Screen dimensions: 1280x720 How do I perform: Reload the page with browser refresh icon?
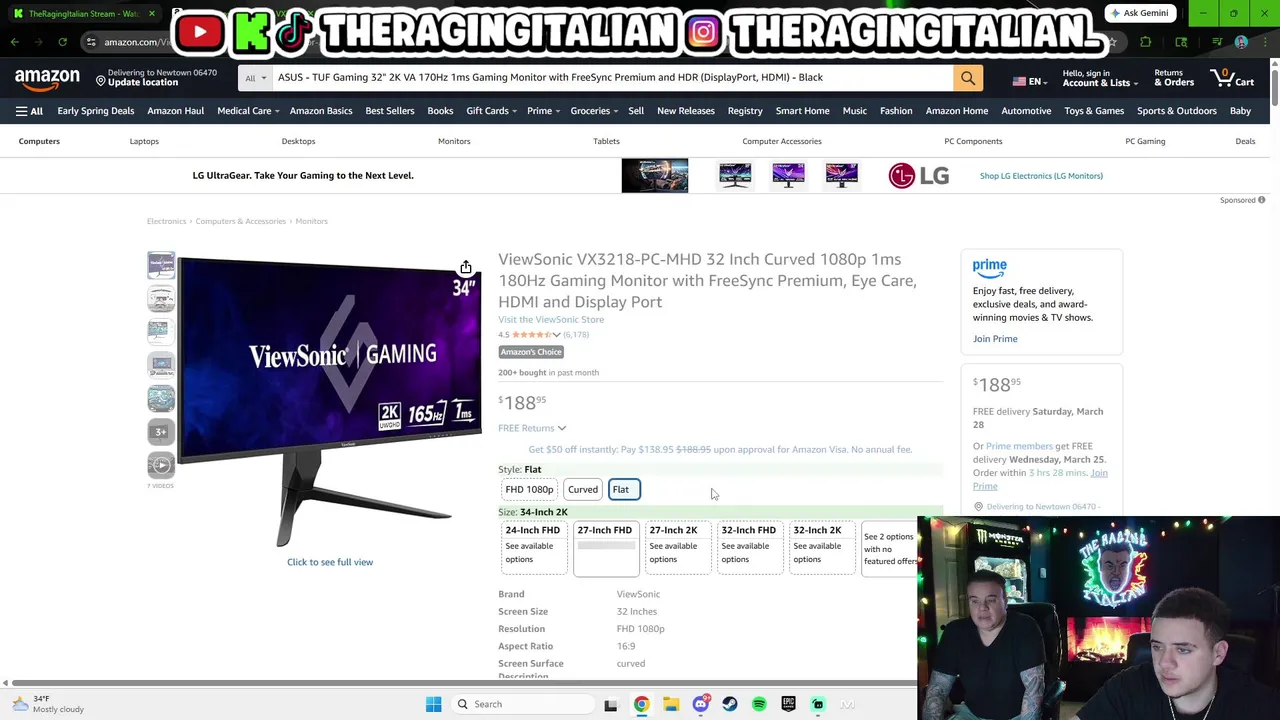[x=62, y=42]
